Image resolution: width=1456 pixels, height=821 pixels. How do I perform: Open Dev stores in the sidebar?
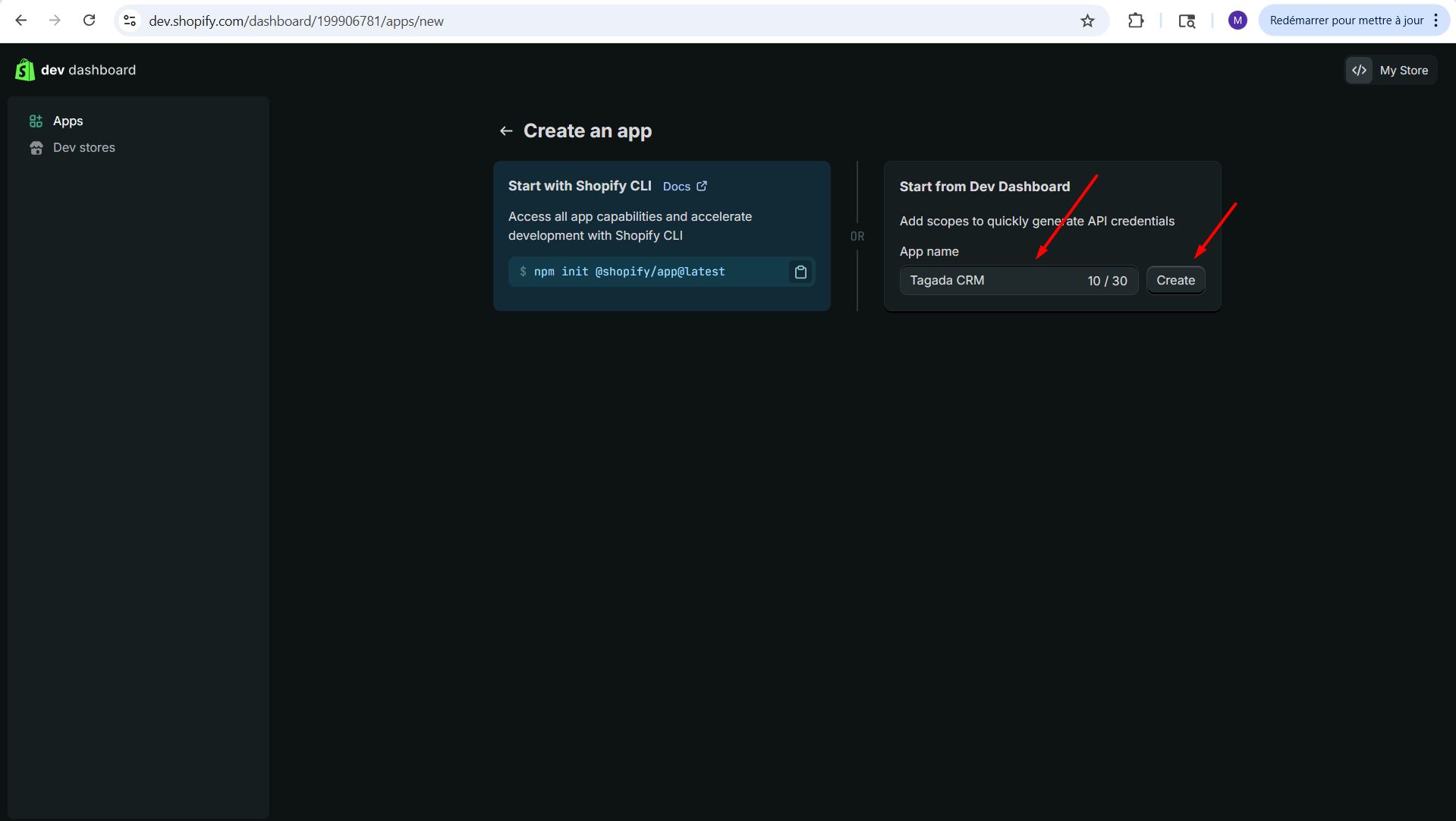(x=83, y=148)
